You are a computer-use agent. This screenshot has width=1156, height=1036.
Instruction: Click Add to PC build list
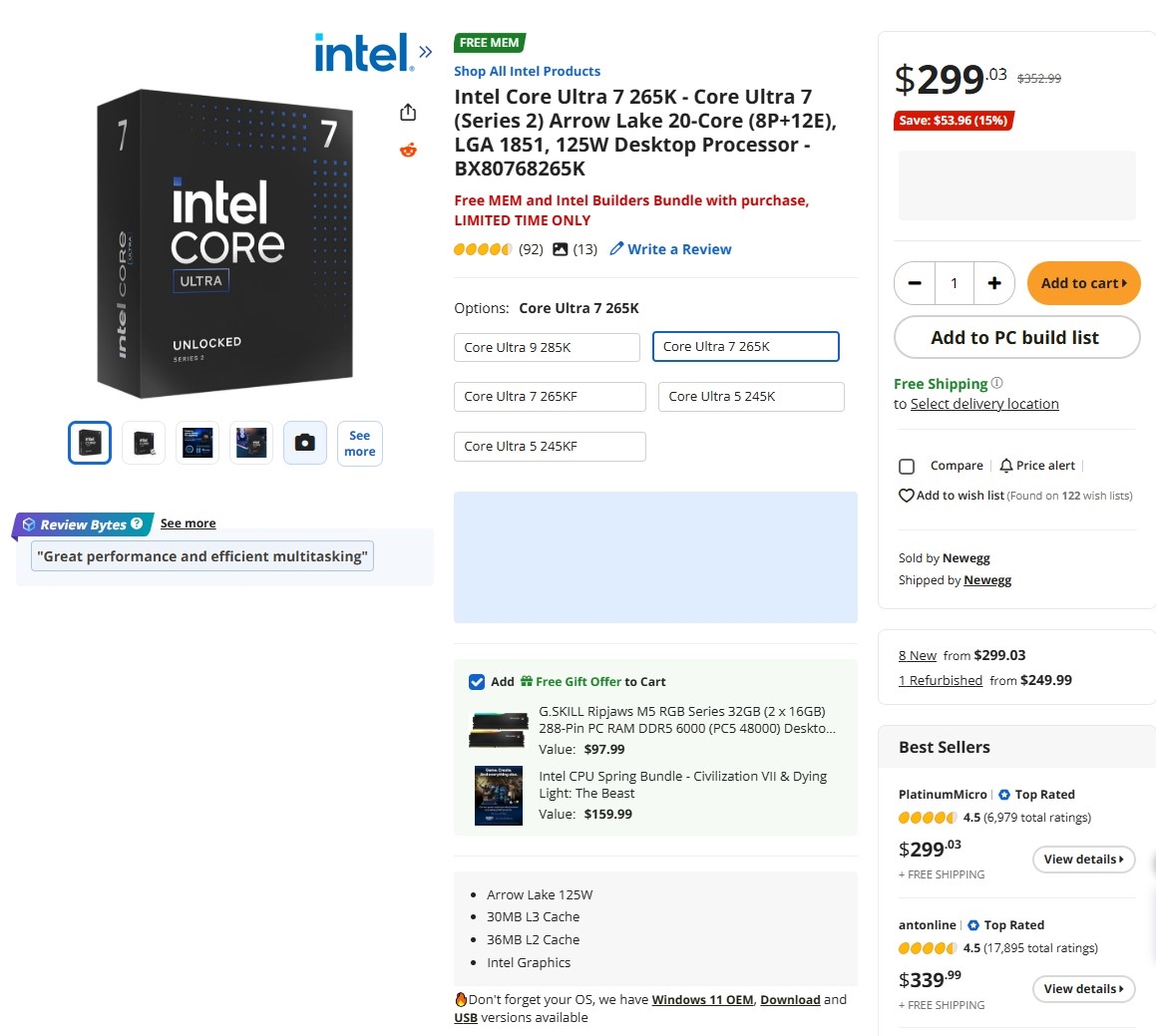[1015, 337]
